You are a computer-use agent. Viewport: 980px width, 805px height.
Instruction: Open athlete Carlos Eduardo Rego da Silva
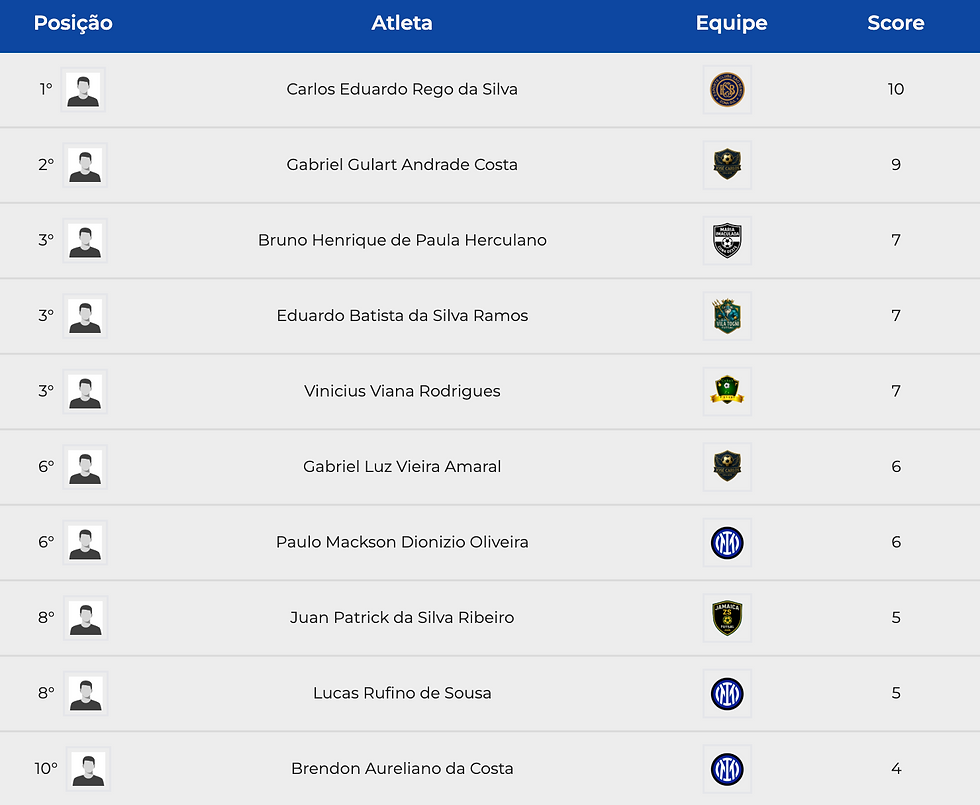point(402,90)
